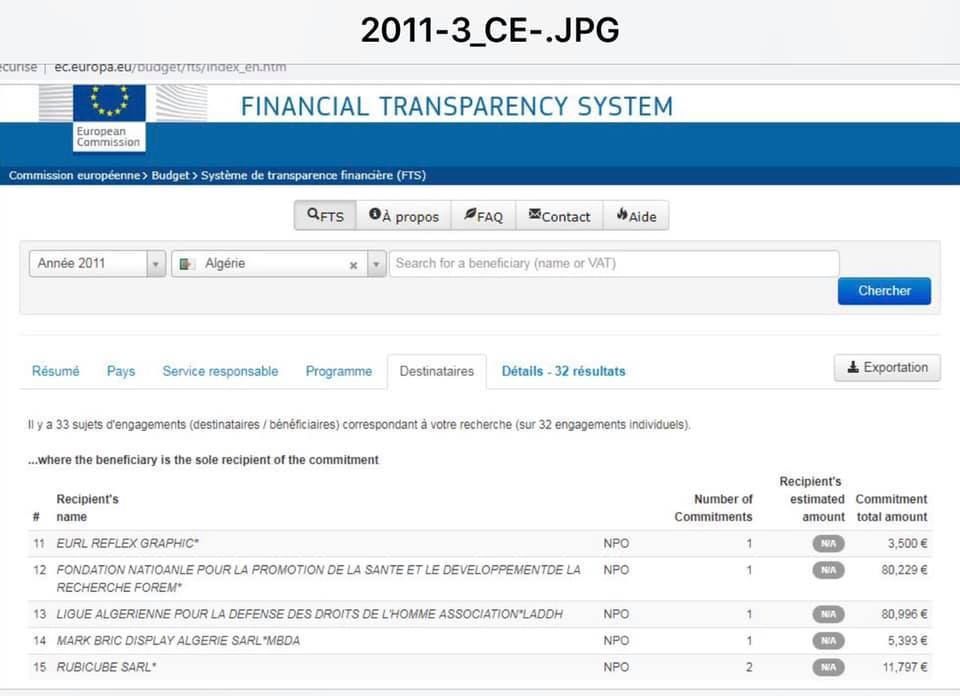The image size is (960, 696).
Task: Open the FTS search tab
Action: 325,216
